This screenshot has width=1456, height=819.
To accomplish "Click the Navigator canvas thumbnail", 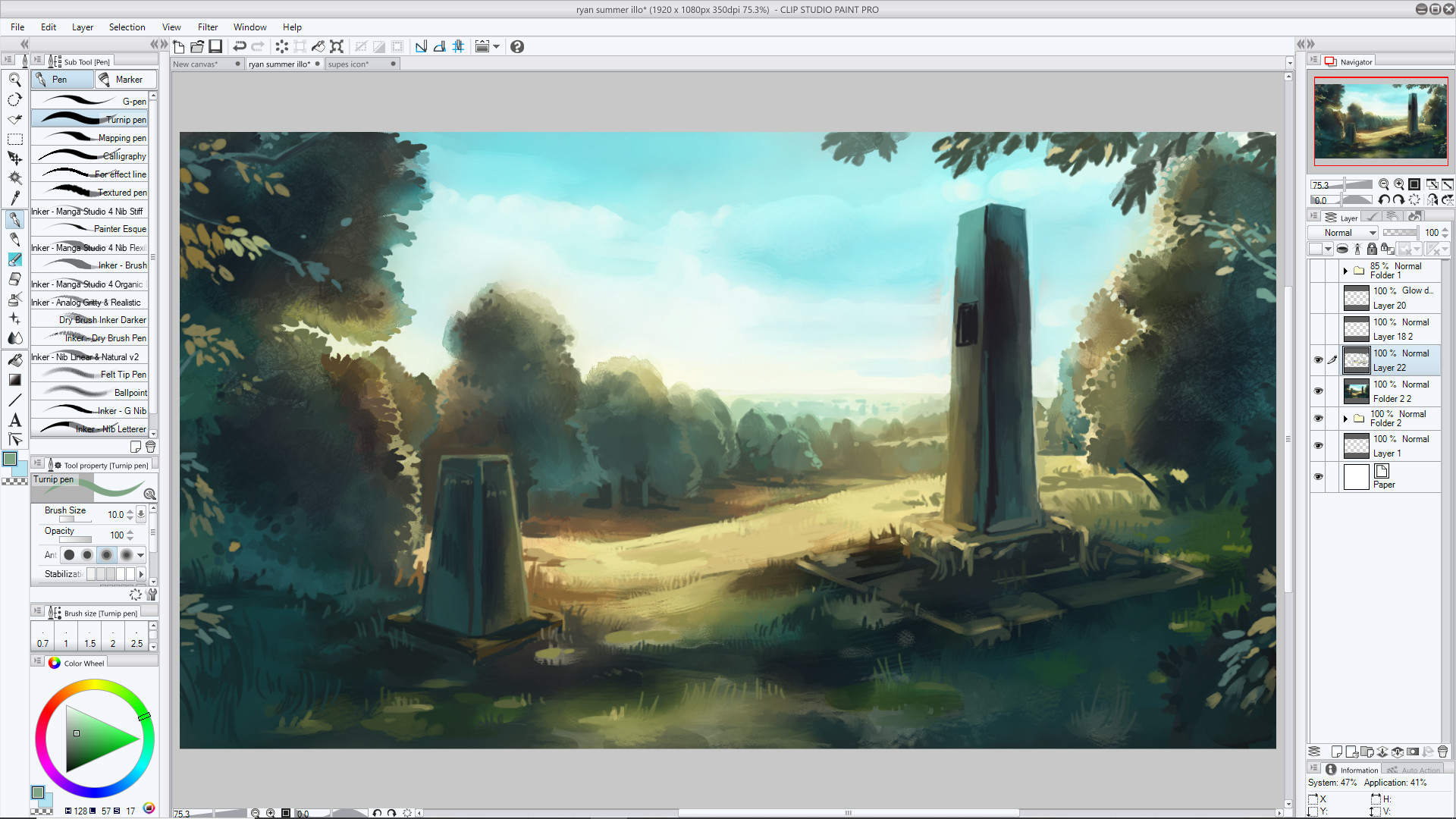I will tap(1381, 121).
